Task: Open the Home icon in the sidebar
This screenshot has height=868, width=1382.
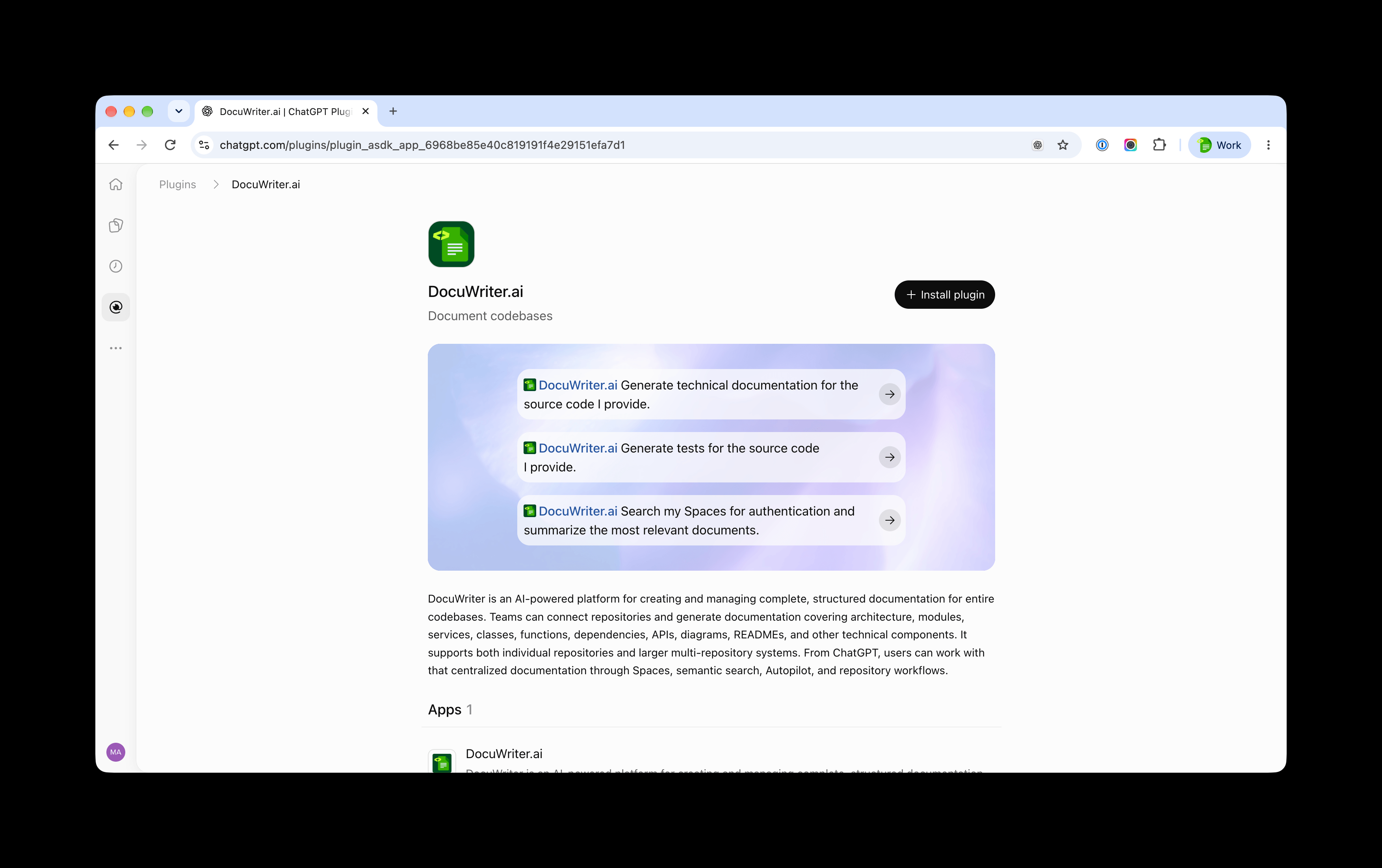Action: click(116, 184)
